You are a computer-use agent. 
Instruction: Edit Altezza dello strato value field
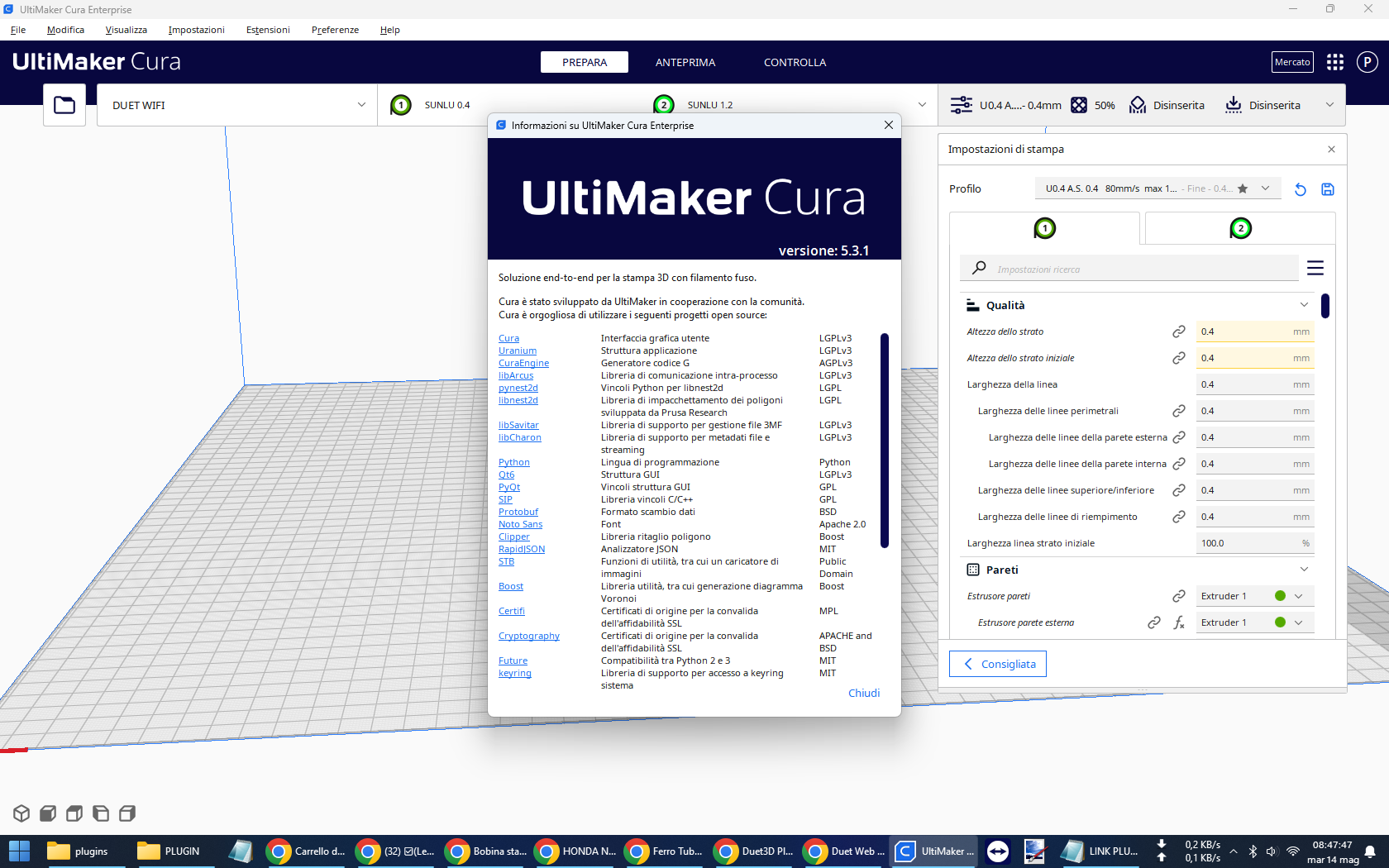point(1254,331)
